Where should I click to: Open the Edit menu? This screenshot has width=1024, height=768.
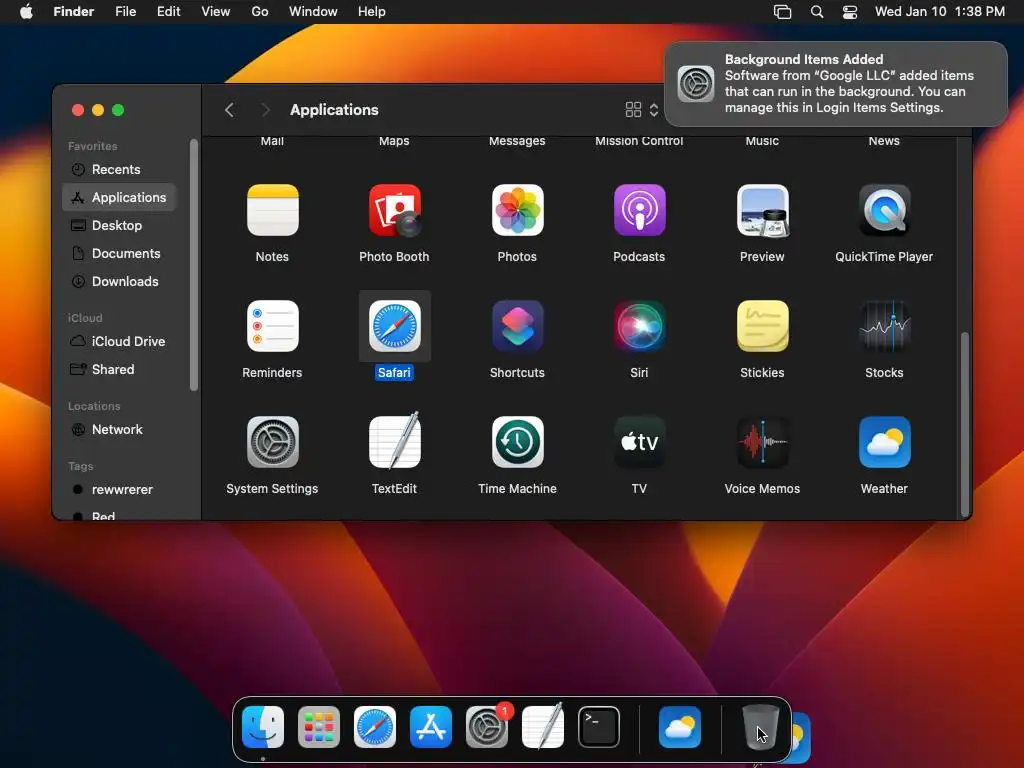(168, 12)
